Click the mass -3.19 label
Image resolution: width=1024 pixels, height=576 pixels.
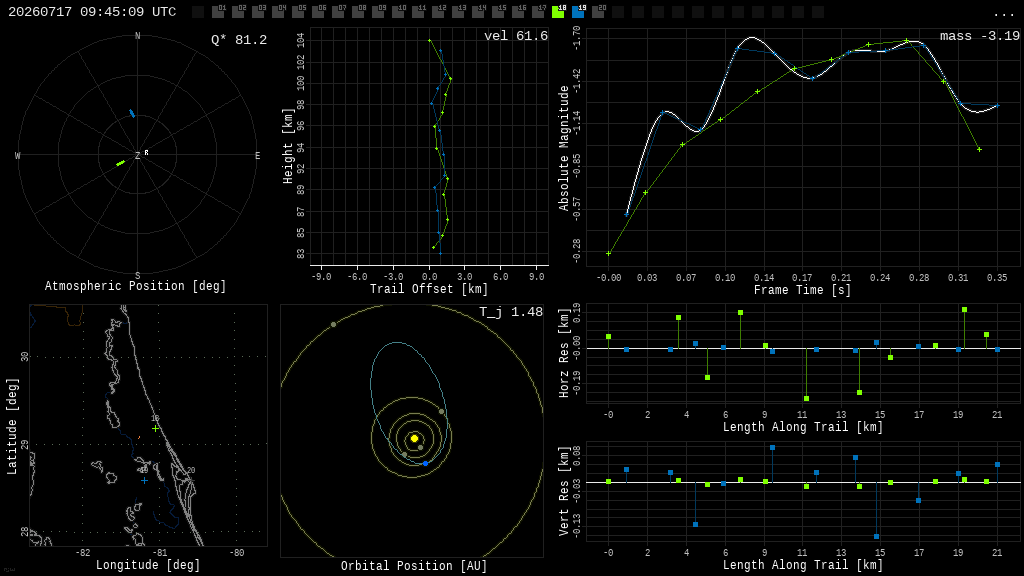[x=980, y=36]
